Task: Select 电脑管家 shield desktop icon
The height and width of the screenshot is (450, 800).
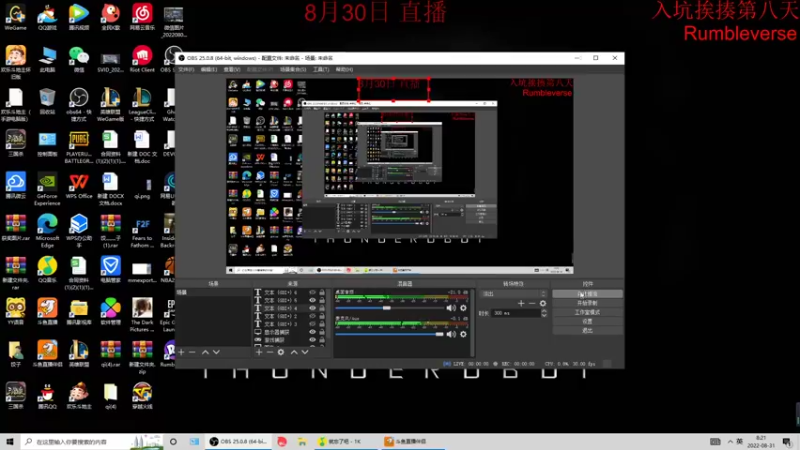Action: [x=110, y=269]
